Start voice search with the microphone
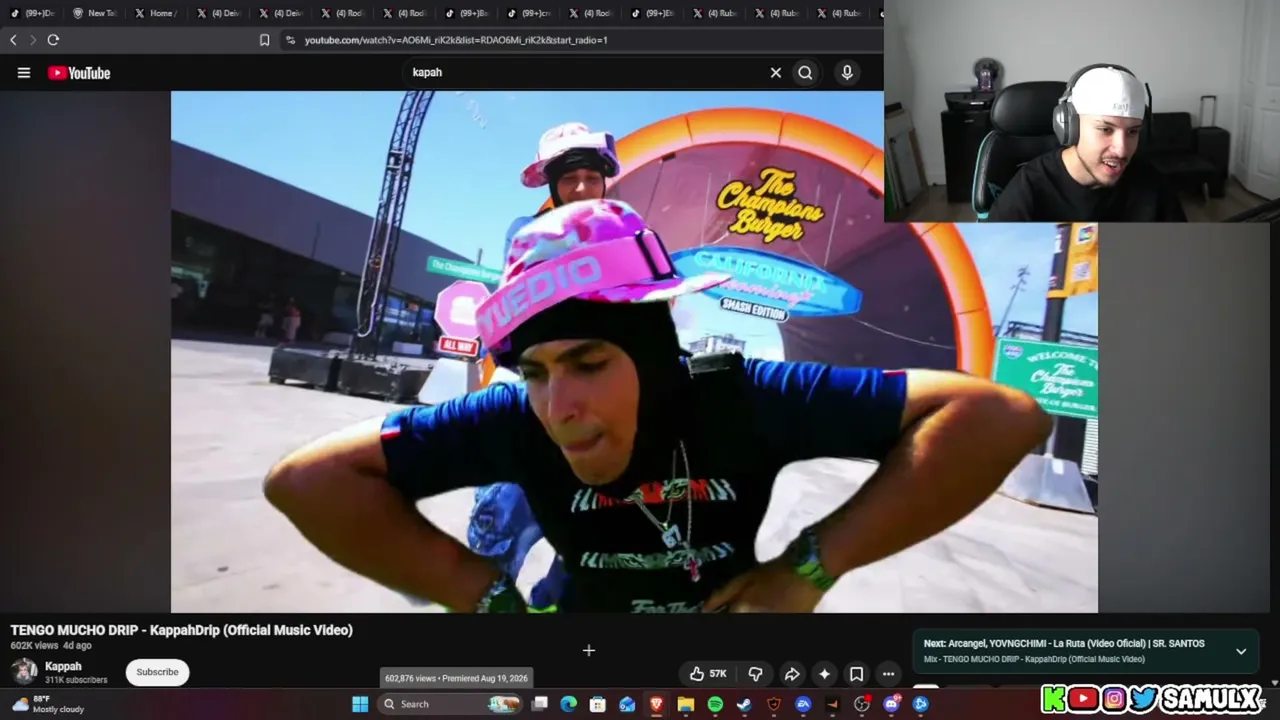1280x720 pixels. [x=847, y=72]
